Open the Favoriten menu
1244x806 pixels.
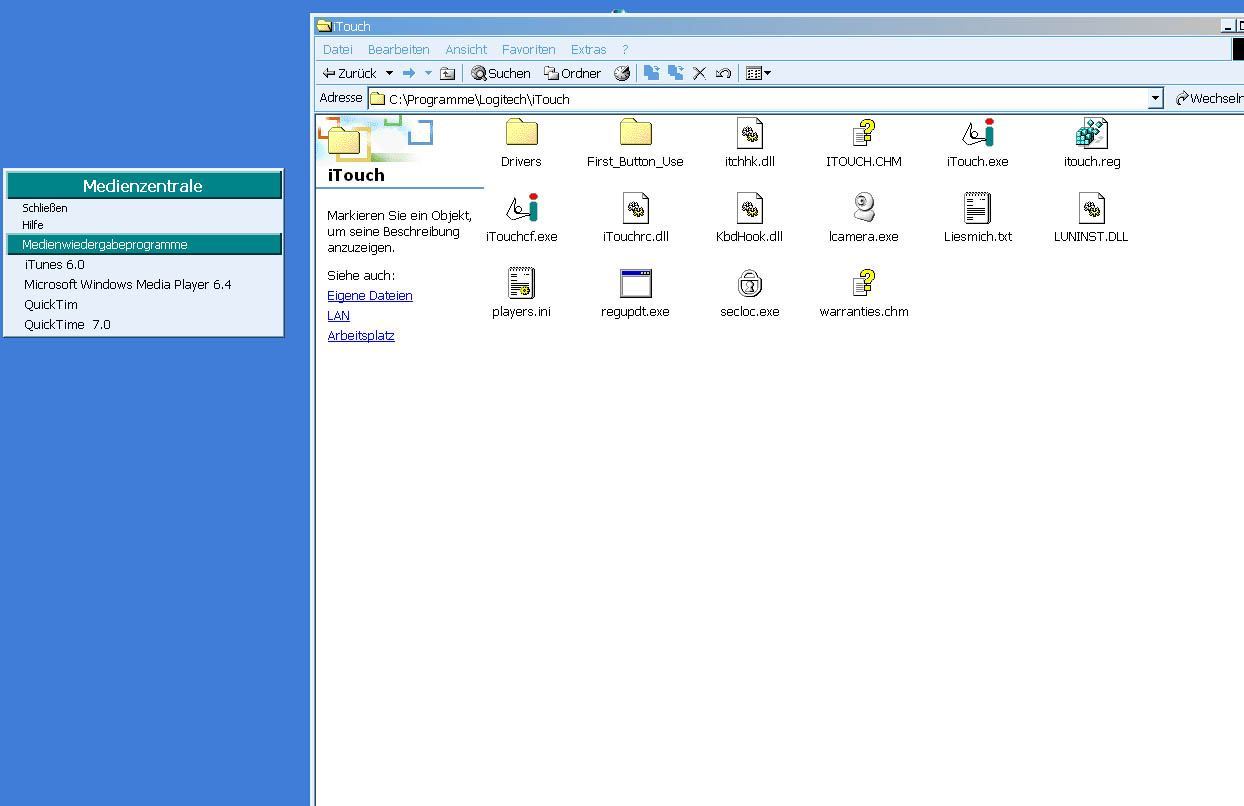click(529, 49)
